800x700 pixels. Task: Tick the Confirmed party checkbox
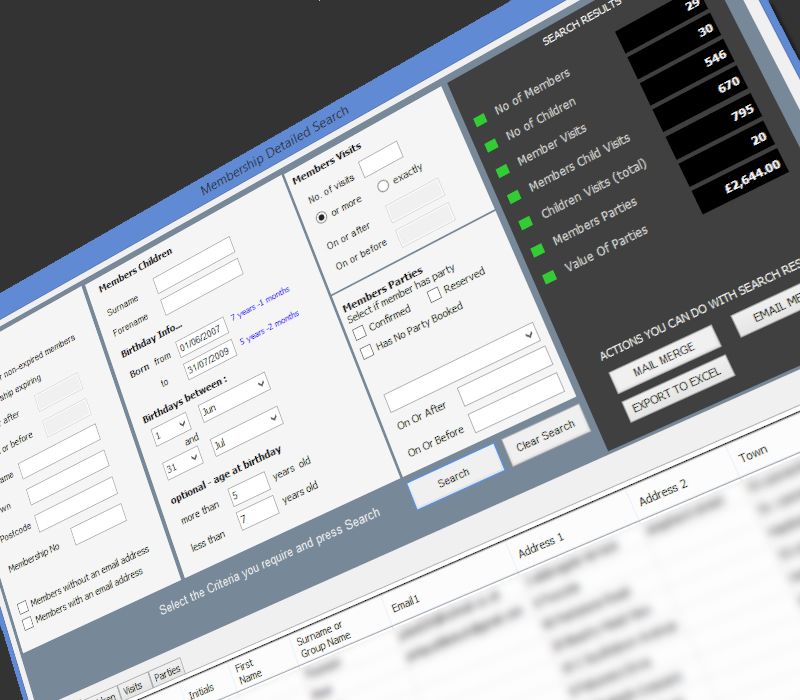359,333
